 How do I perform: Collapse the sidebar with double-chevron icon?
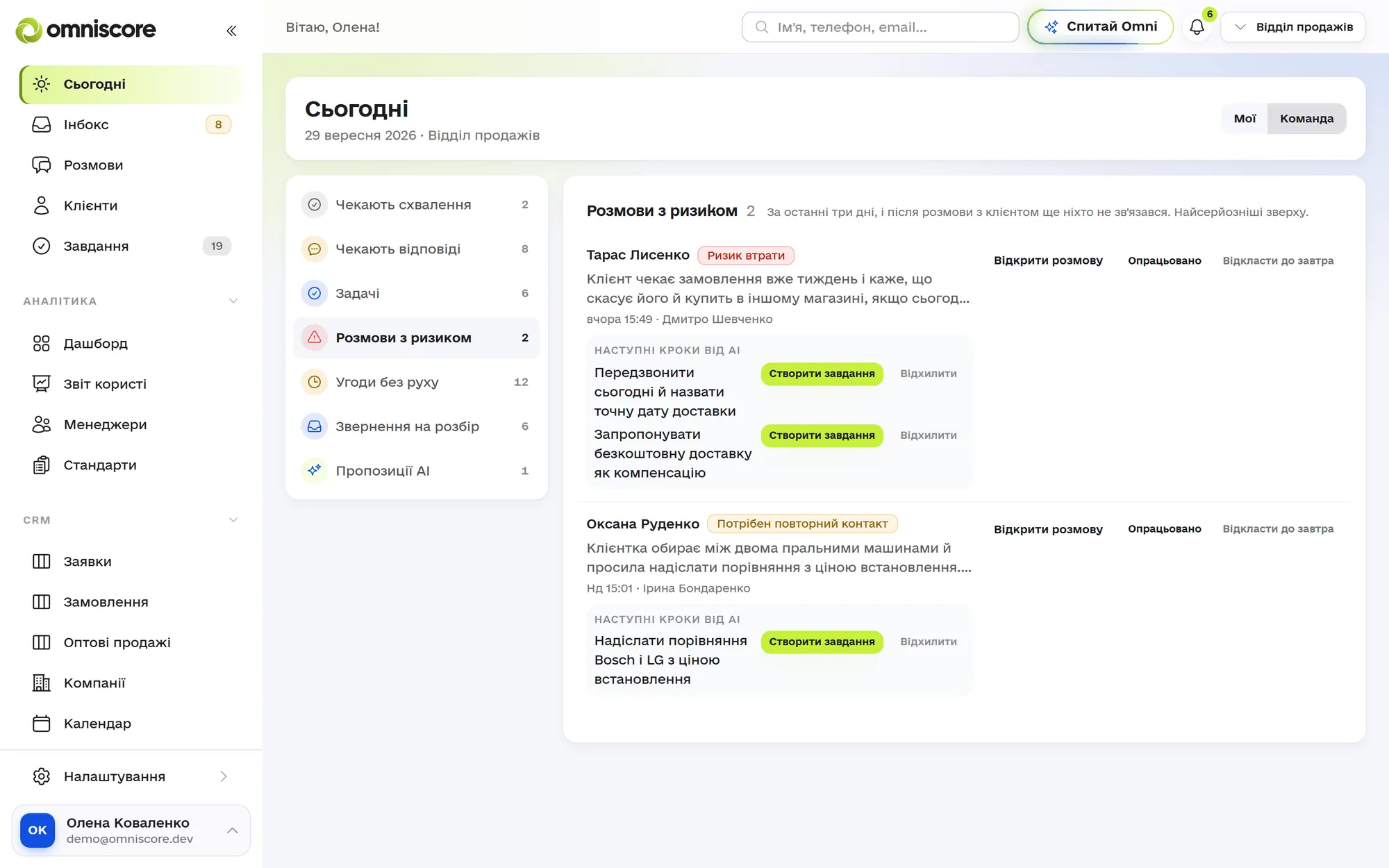tap(231, 31)
